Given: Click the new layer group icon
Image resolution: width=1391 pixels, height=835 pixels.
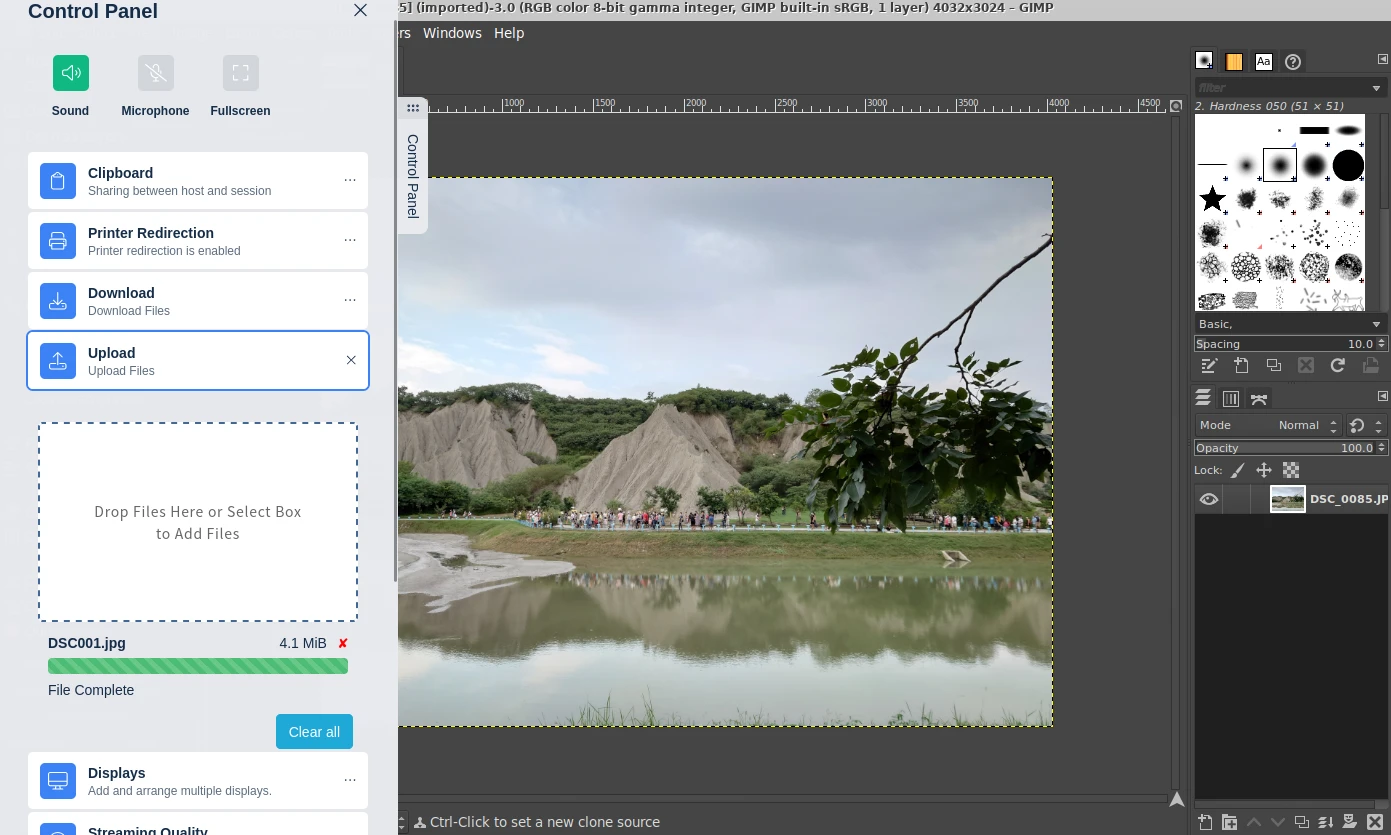Looking at the screenshot, I should tap(1229, 822).
